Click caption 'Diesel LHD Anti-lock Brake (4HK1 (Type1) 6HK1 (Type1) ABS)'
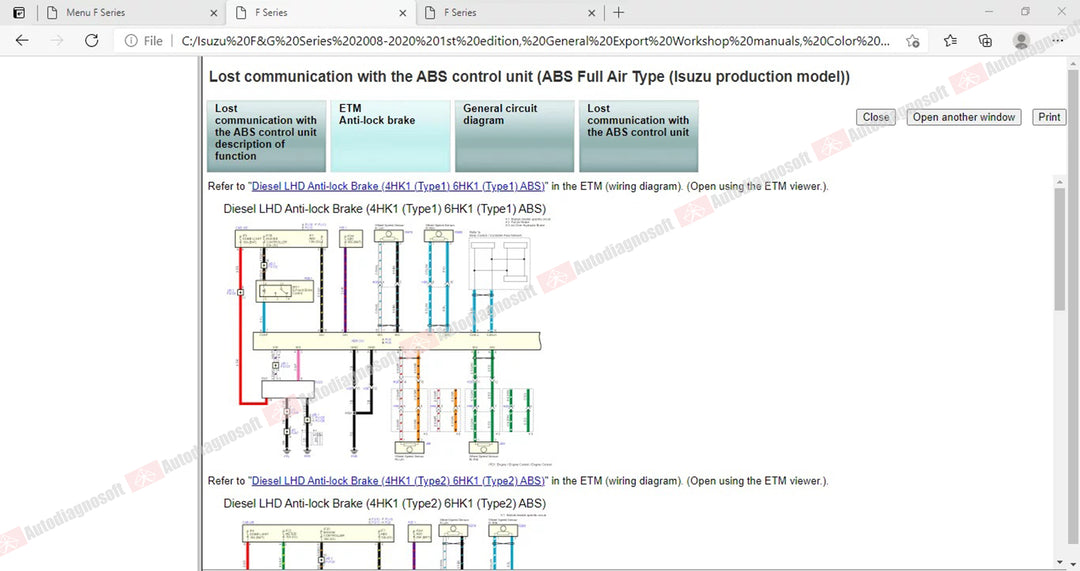This screenshot has height=571, width=1080. 384,209
